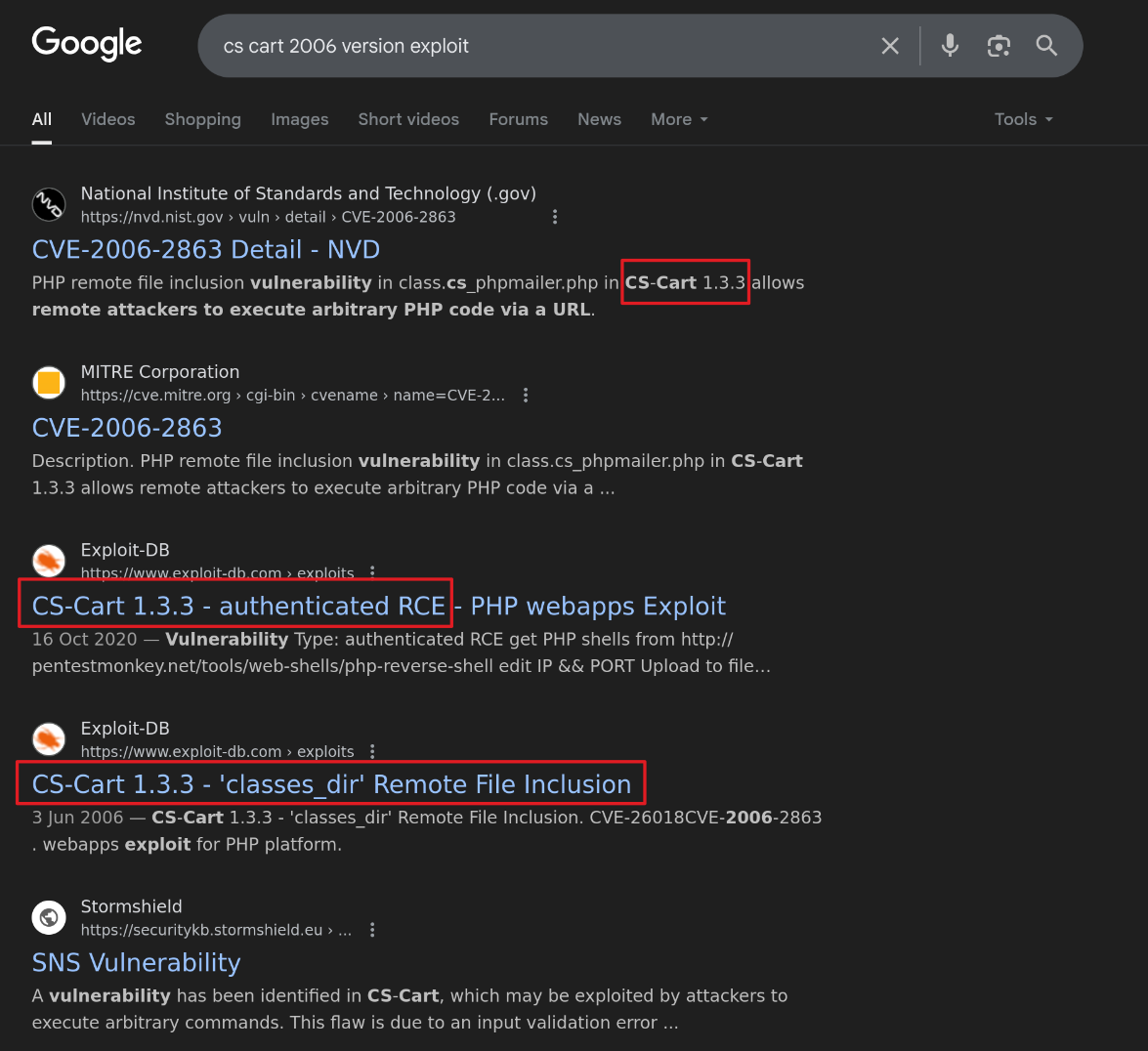Click the MITRE Corporation favicon
Image resolution: width=1148 pixels, height=1051 pixels.
pos(49,383)
